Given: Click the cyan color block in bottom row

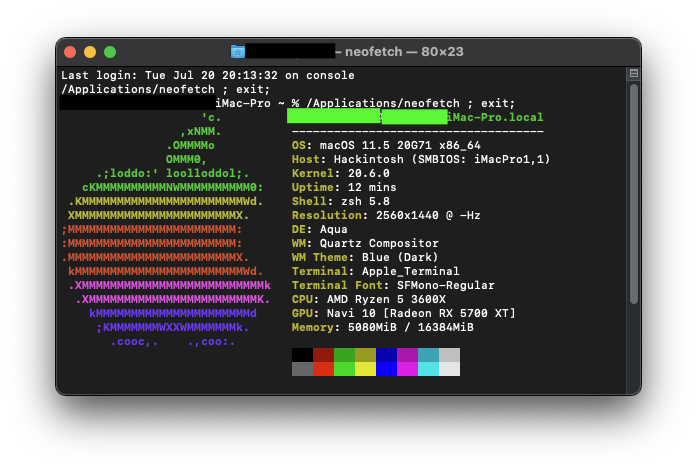Looking at the screenshot, I should (428, 369).
